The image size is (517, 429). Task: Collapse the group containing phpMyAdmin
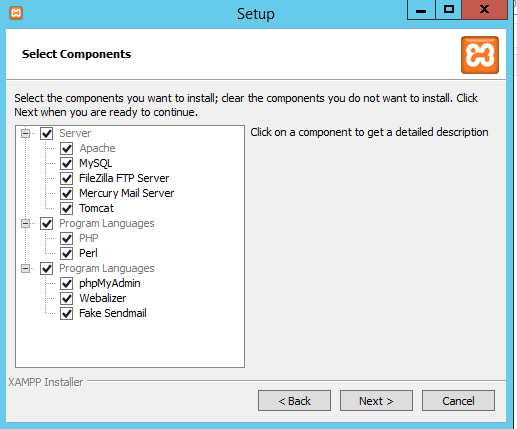(x=25, y=268)
